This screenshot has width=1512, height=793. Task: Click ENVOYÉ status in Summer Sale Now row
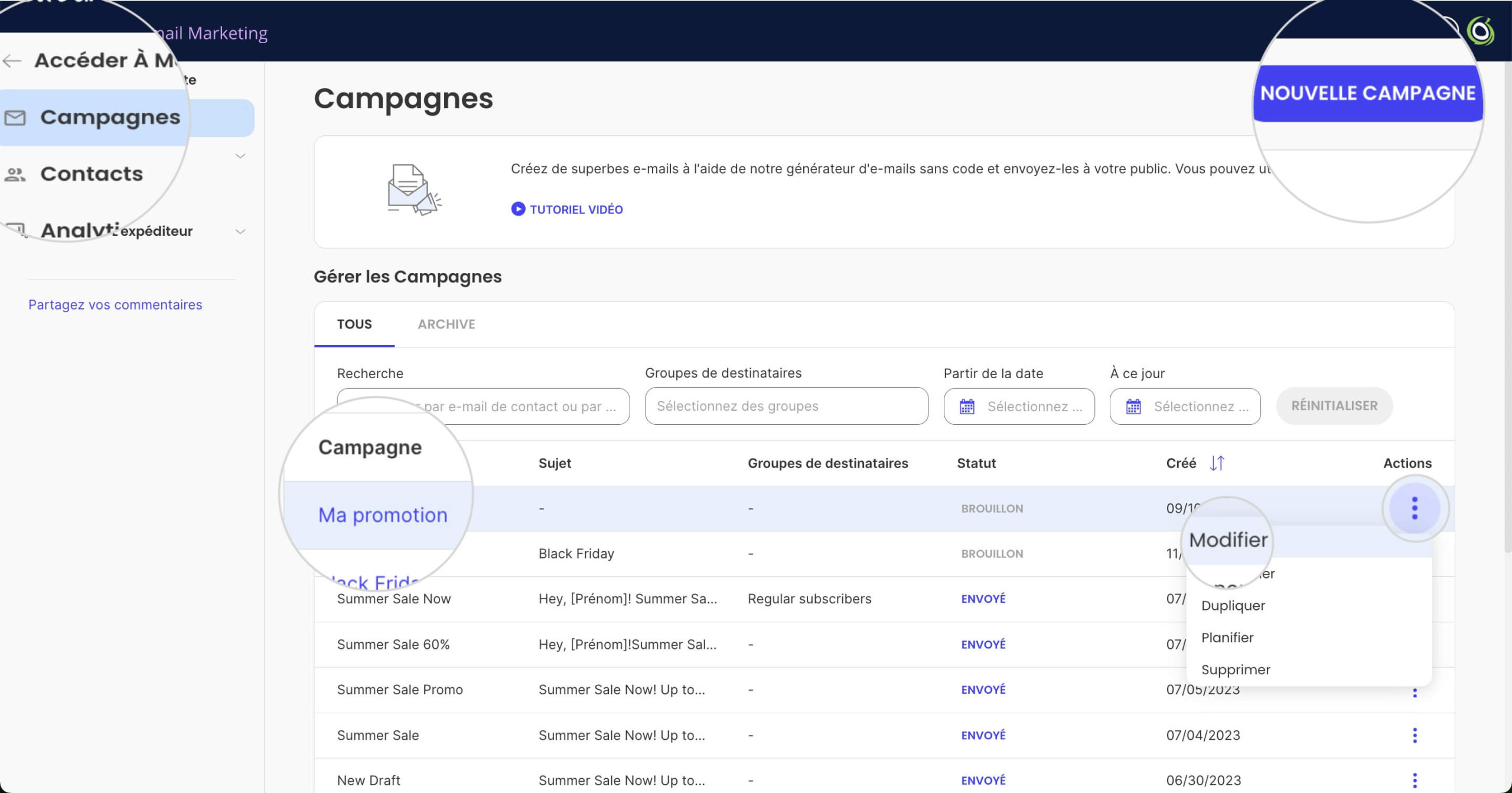983,599
